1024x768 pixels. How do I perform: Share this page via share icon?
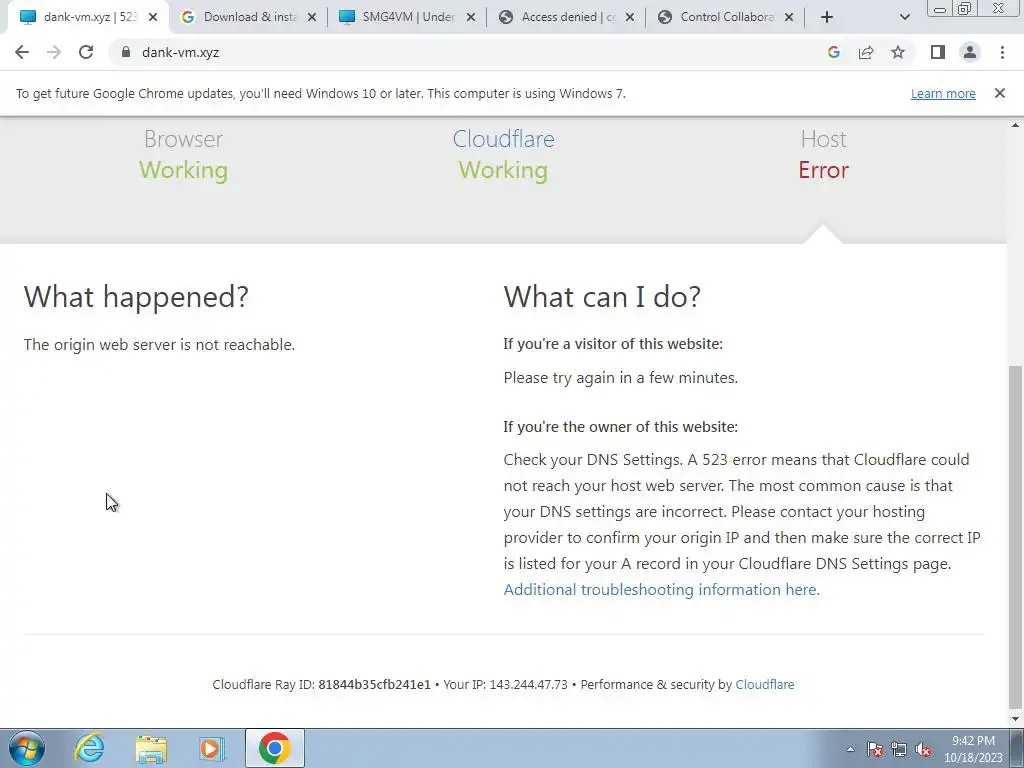[866, 52]
